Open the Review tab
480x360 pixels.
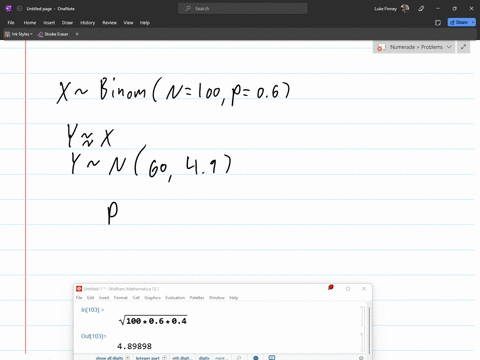pyautogui.click(x=109, y=23)
